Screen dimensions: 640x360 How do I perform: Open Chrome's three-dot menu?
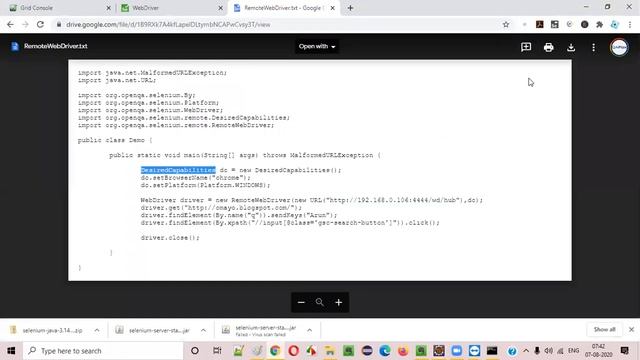pos(630,24)
